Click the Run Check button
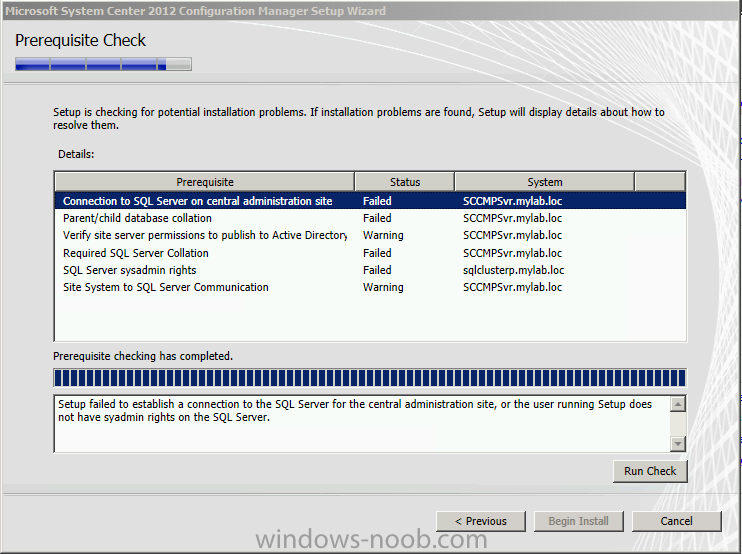 (x=650, y=471)
